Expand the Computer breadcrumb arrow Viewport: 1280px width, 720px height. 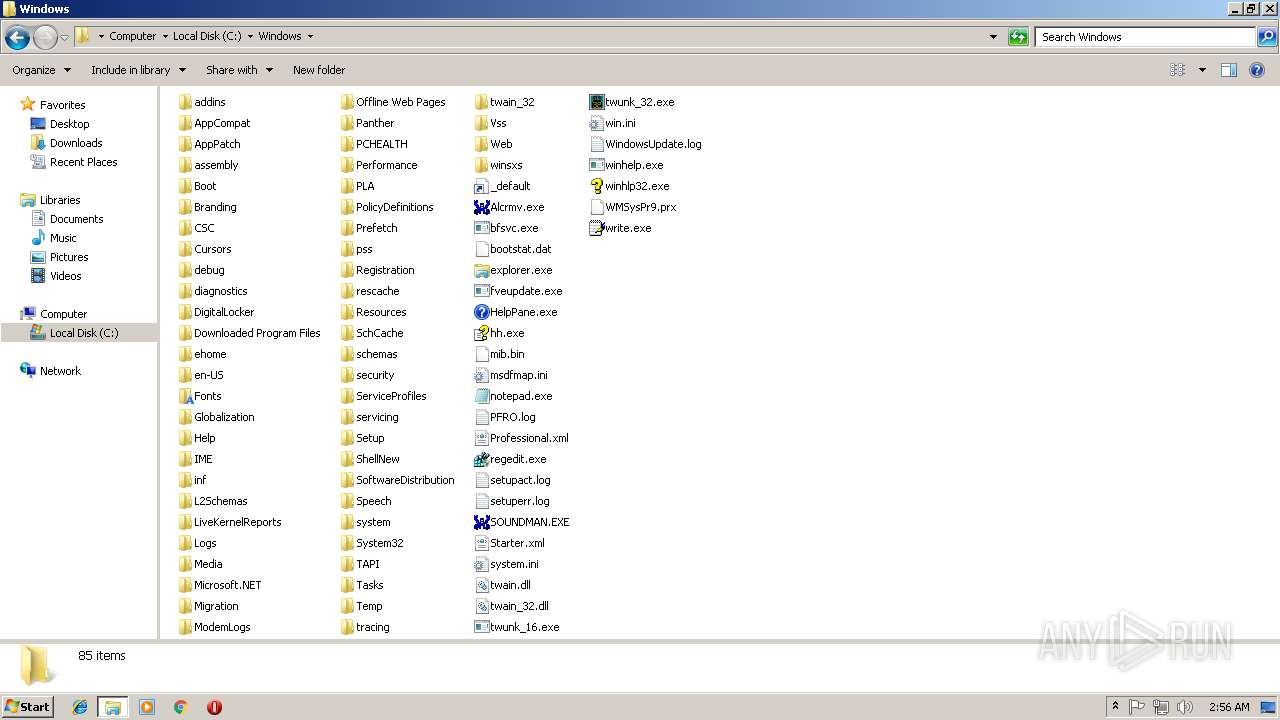pos(164,36)
